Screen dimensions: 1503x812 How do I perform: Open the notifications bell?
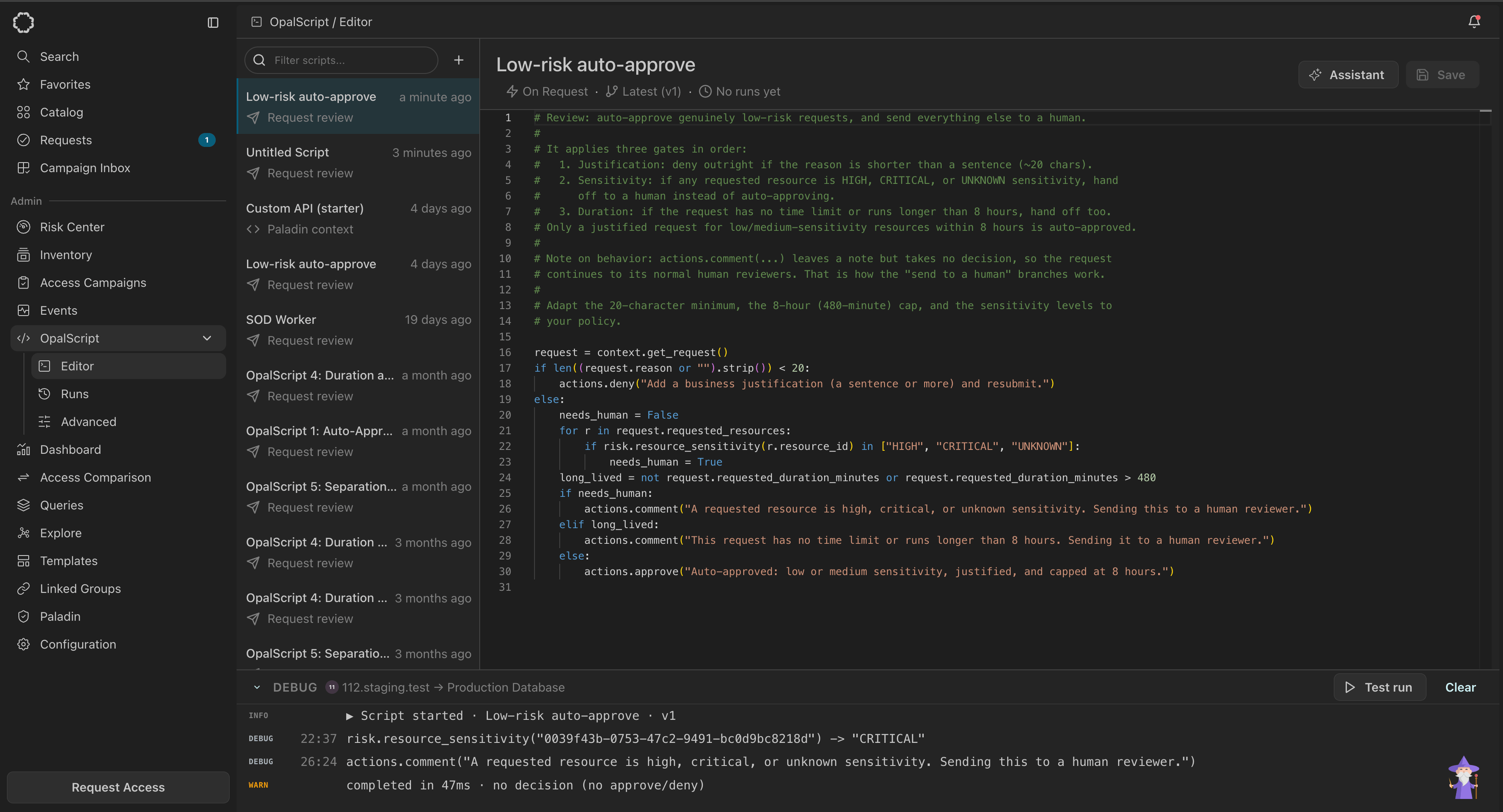(x=1474, y=22)
